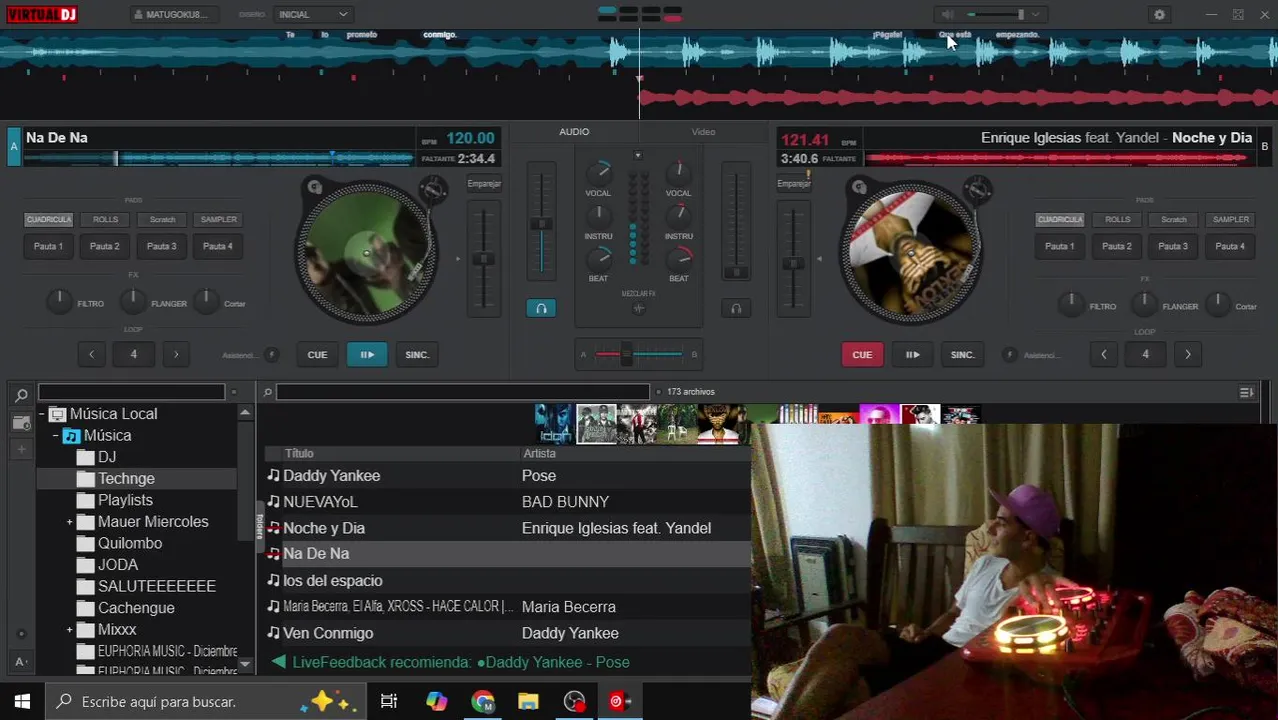Sort tracks by Artista column header
Viewport: 1278px width, 720px height.
pos(539,454)
